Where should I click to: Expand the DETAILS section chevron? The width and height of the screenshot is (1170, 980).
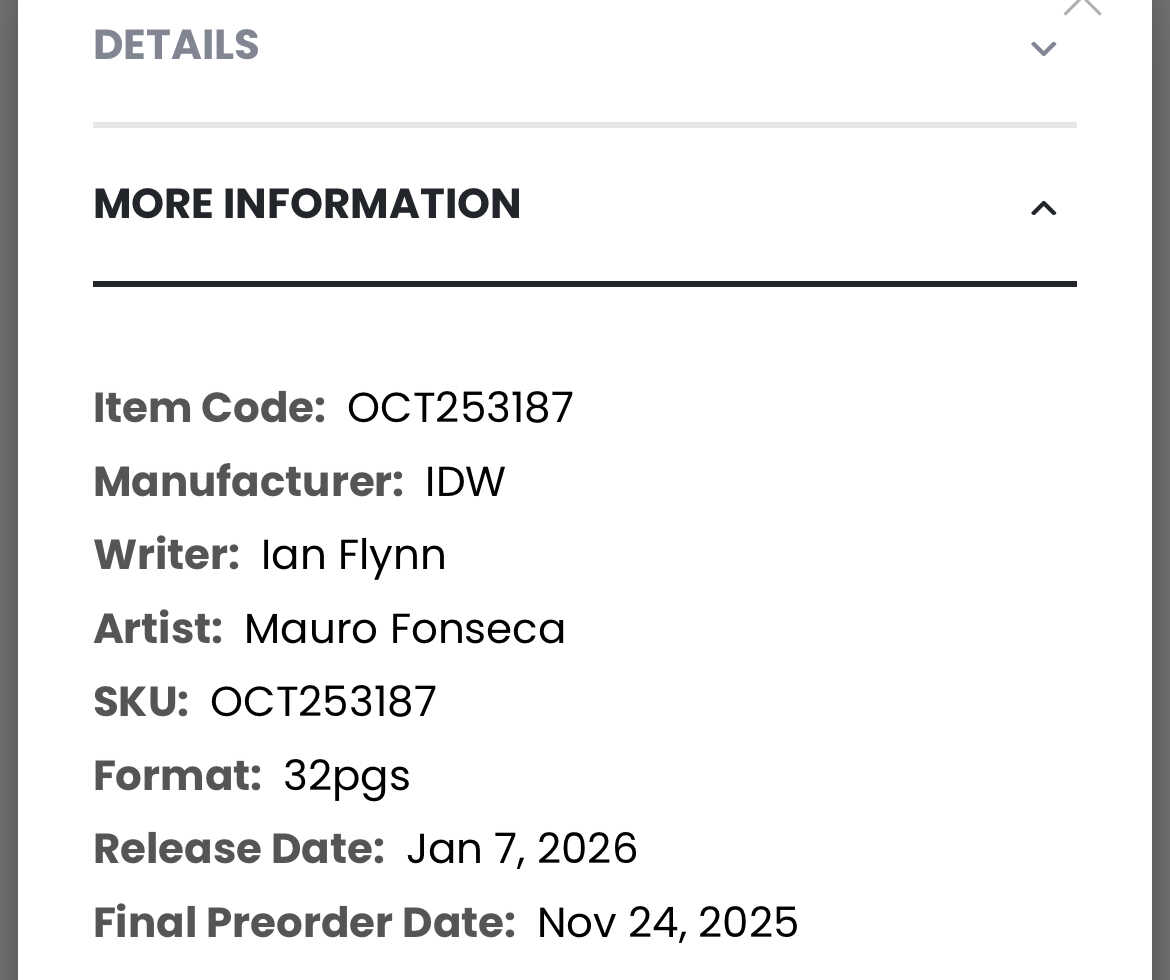pos(1043,48)
